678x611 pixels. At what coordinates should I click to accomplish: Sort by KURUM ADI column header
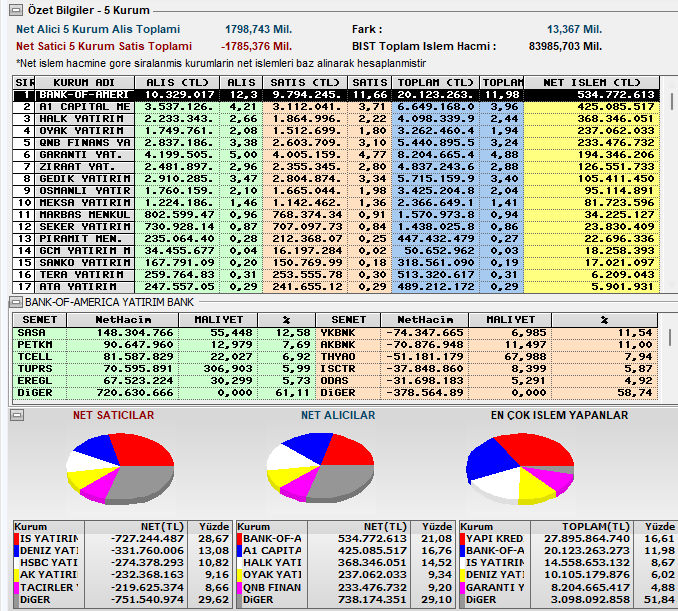pyautogui.click(x=84, y=83)
